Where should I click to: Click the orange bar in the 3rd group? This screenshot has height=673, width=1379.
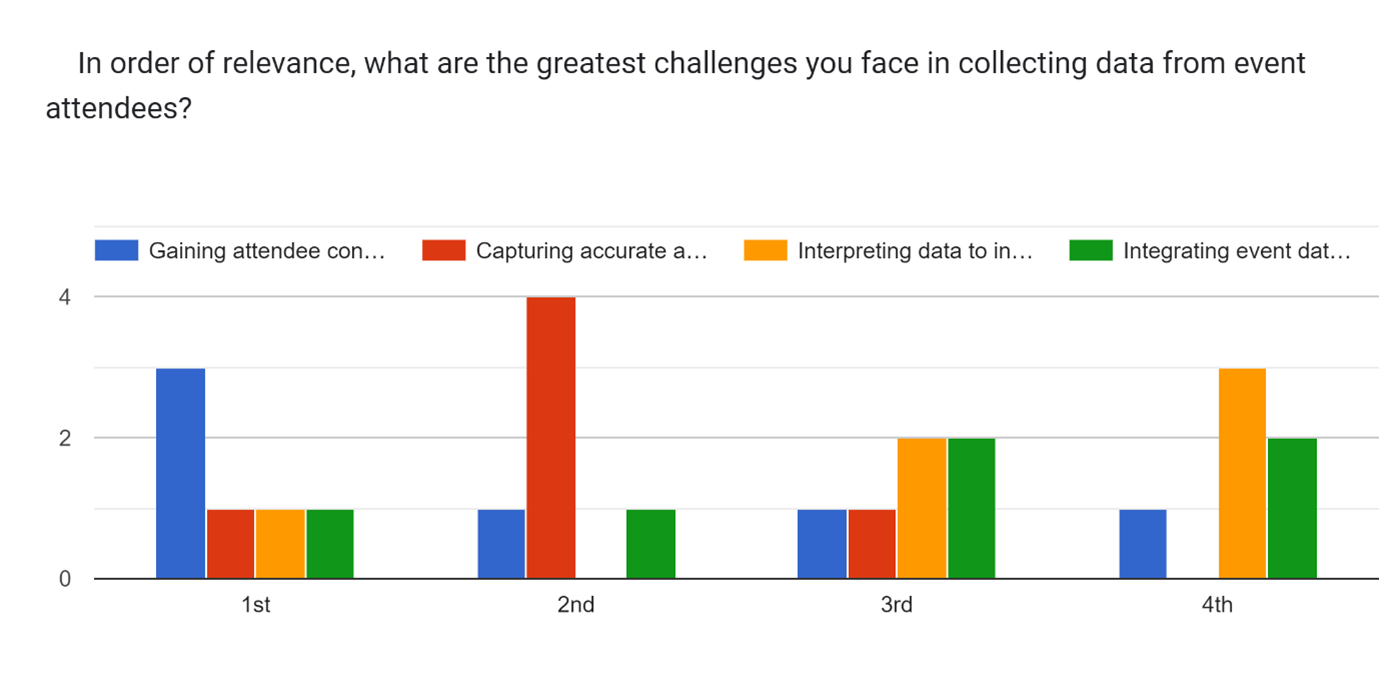[921, 508]
